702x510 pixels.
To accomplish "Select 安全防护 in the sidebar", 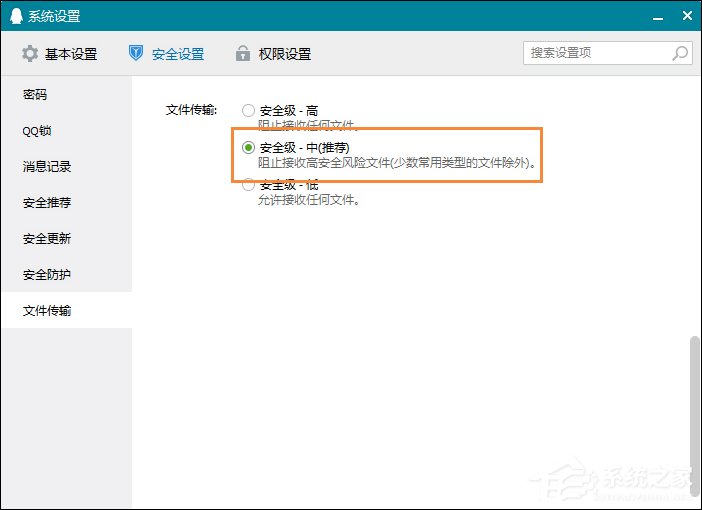I will tap(47, 275).
